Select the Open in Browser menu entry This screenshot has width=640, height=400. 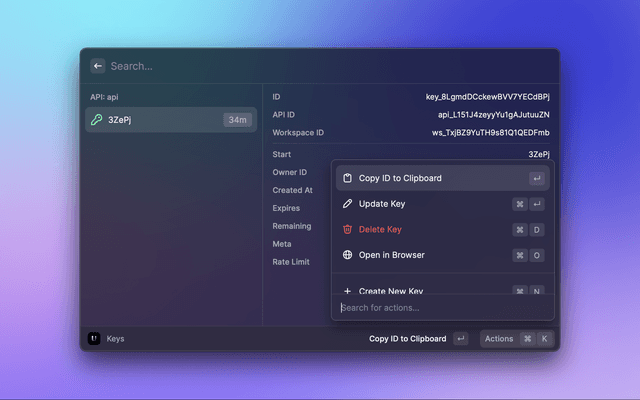coord(391,255)
